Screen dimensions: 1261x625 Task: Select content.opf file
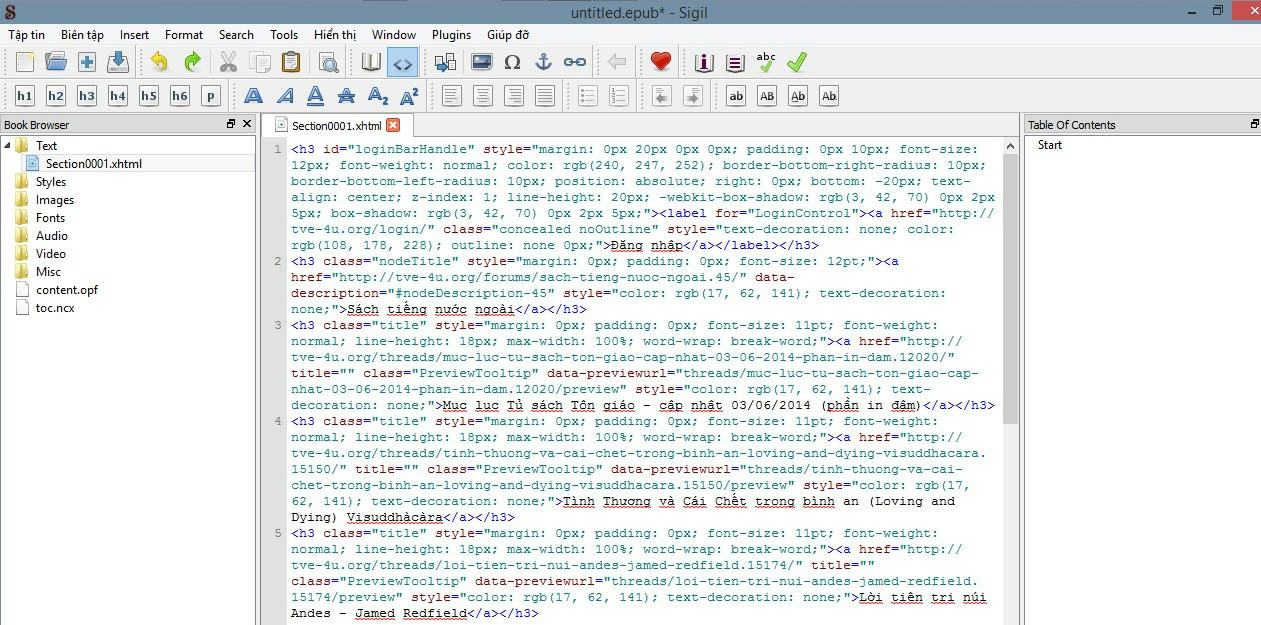click(66, 290)
